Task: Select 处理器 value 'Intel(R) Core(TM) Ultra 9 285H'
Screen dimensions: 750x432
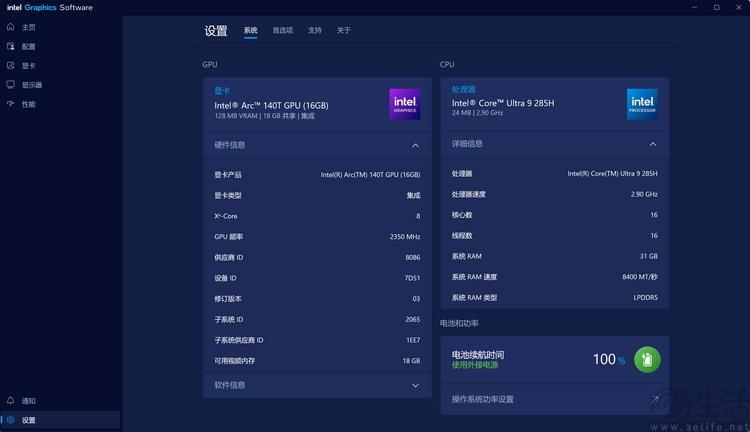Action: (x=612, y=173)
